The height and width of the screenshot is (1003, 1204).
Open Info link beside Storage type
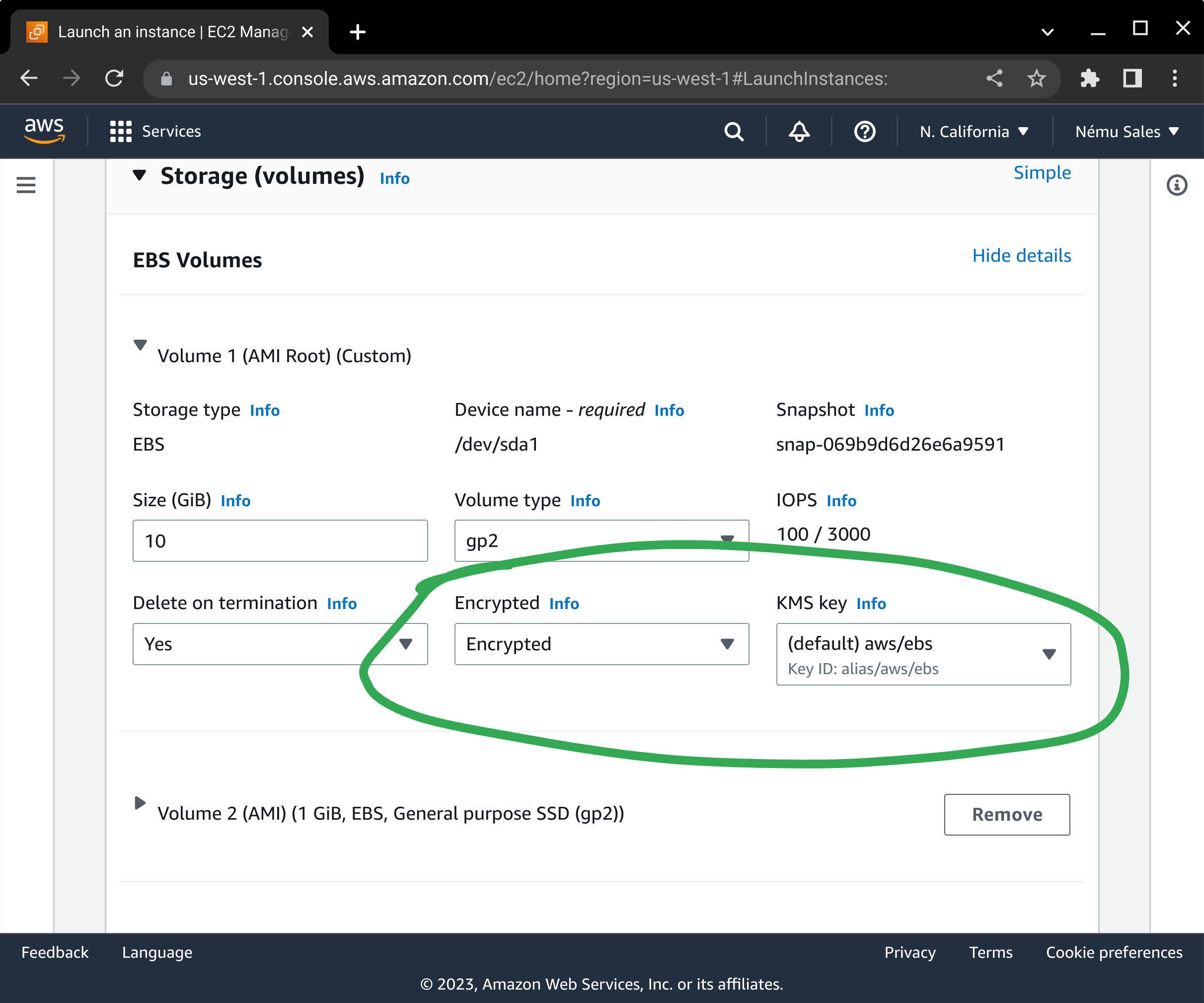point(264,411)
